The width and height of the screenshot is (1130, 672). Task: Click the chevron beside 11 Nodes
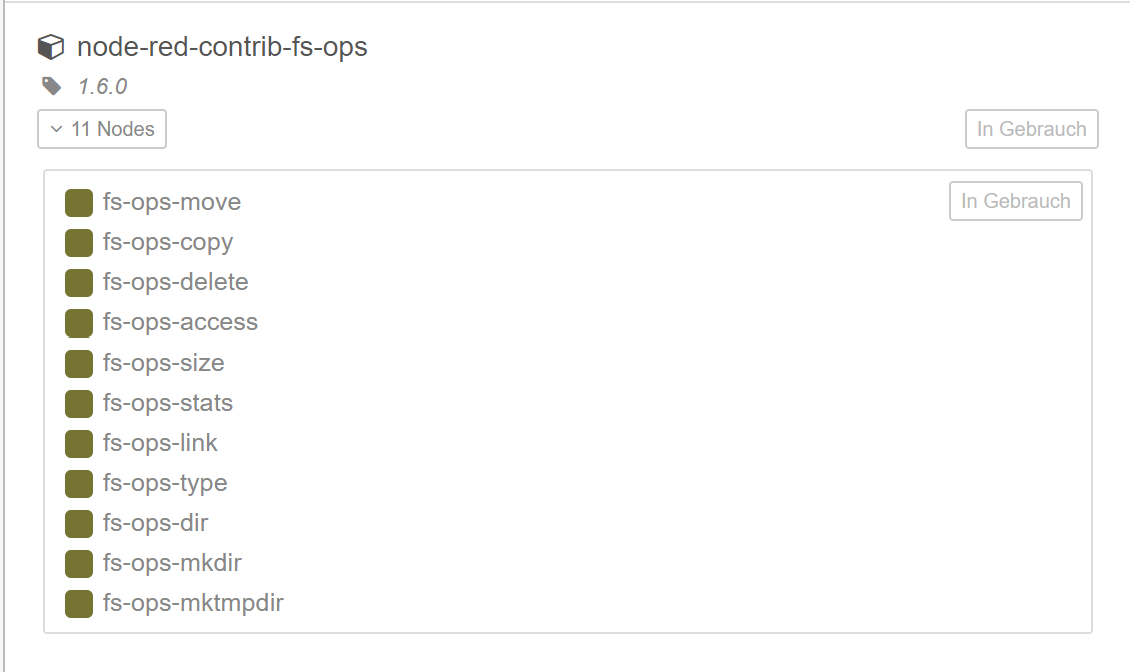[x=57, y=129]
